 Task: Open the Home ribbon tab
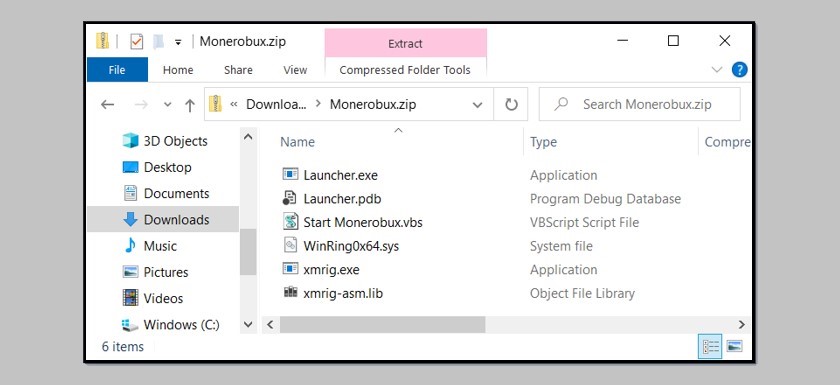(178, 70)
